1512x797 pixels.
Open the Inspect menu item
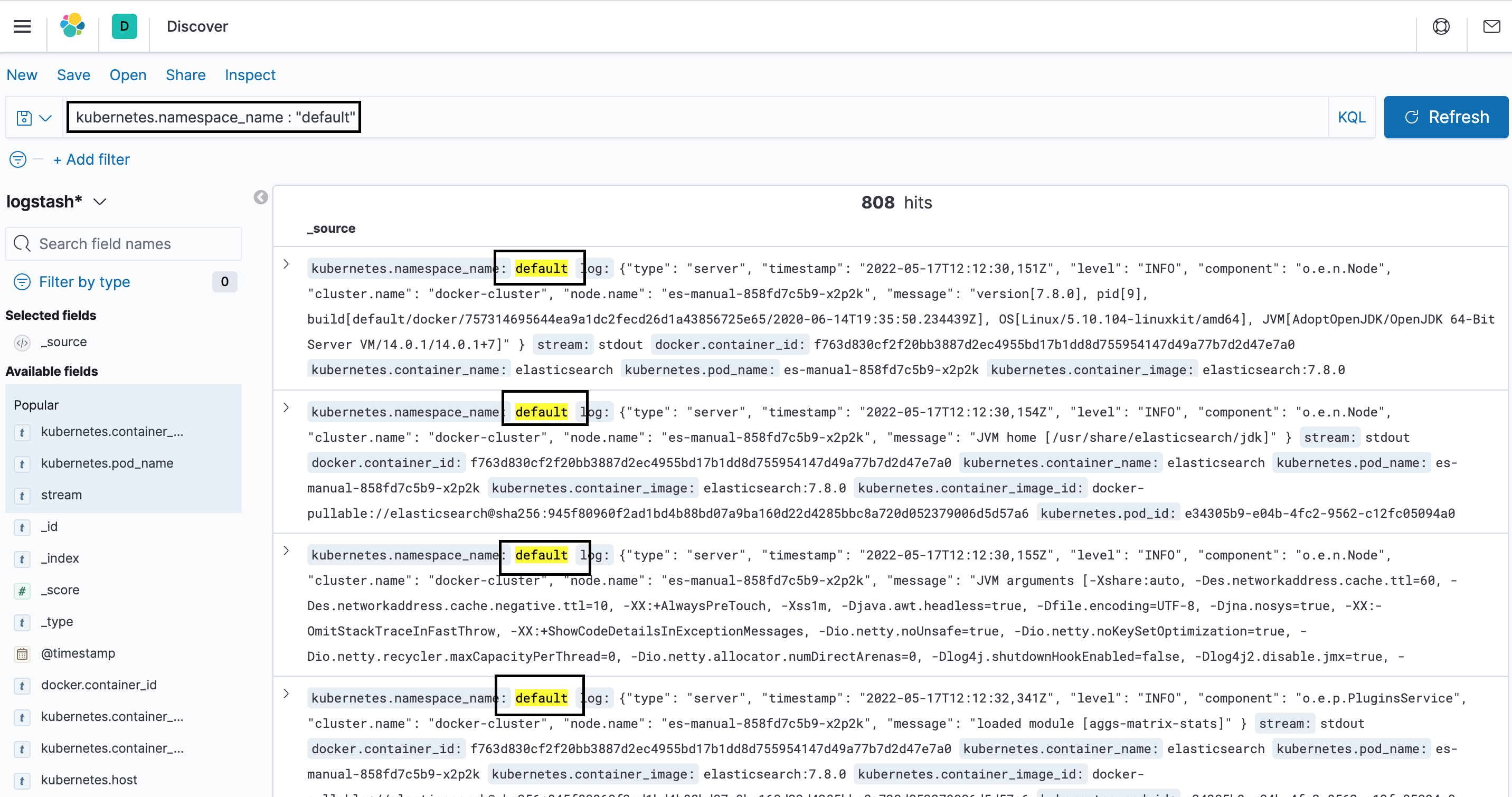pos(250,75)
